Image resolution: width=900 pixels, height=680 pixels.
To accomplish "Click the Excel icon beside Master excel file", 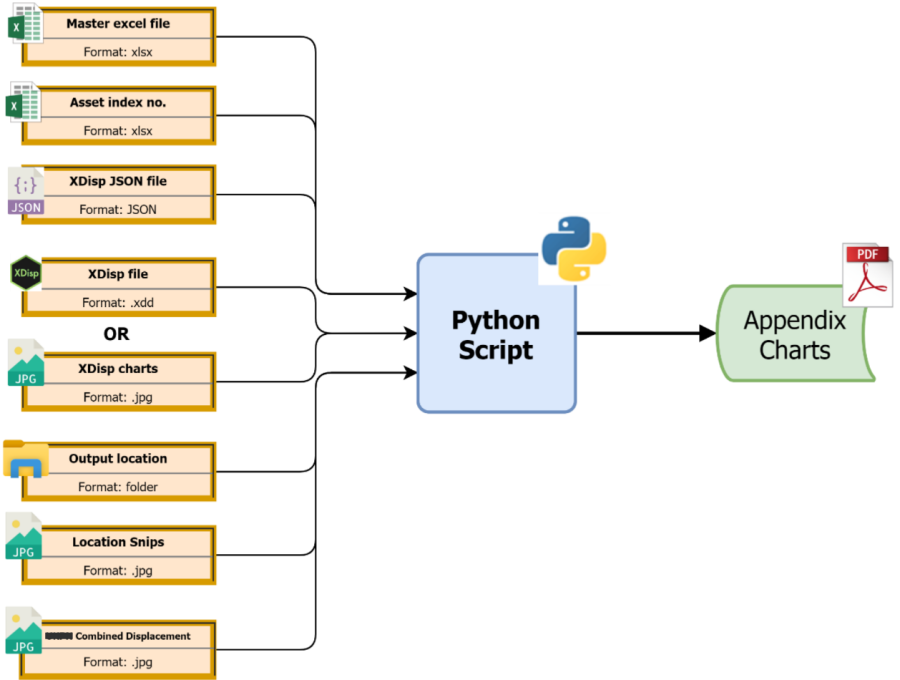I will coord(23,24).
